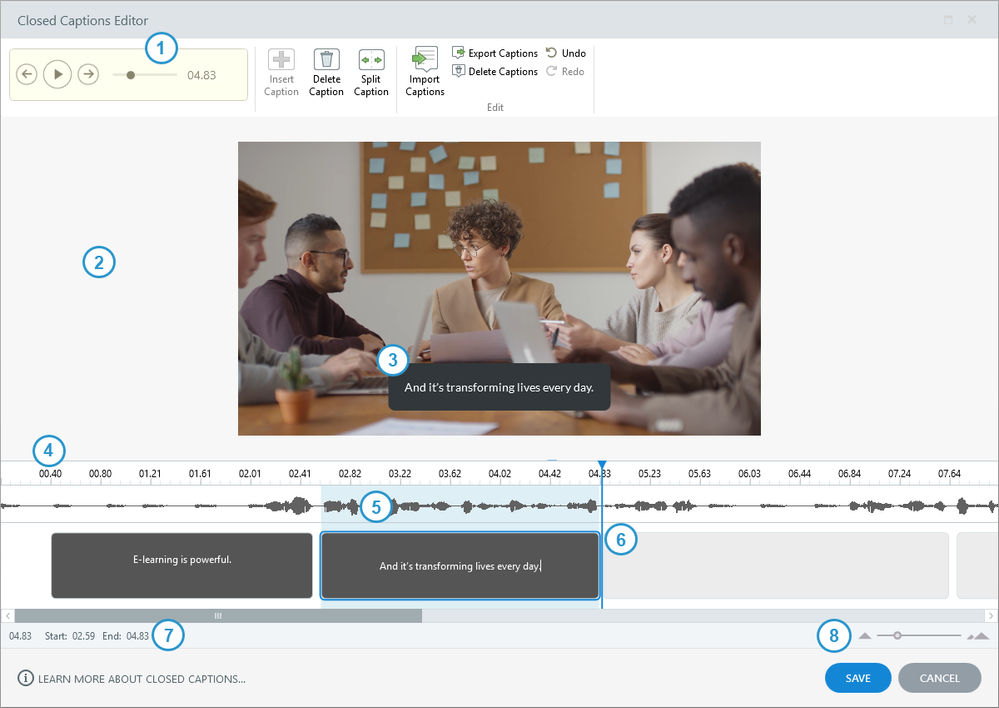Zoom out timeline using small mountain icon
The width and height of the screenshot is (999, 708).
tap(865, 636)
